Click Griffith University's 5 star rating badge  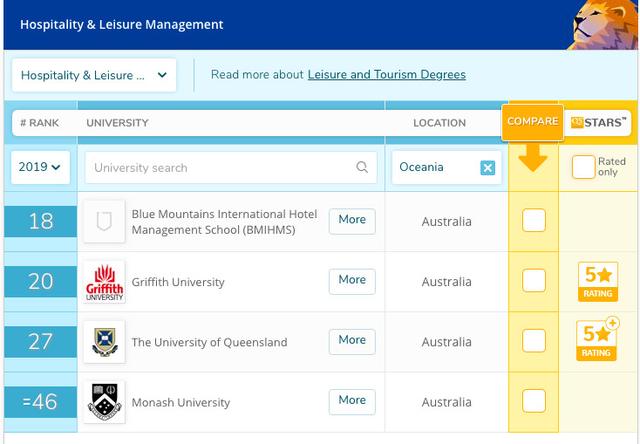pos(598,282)
